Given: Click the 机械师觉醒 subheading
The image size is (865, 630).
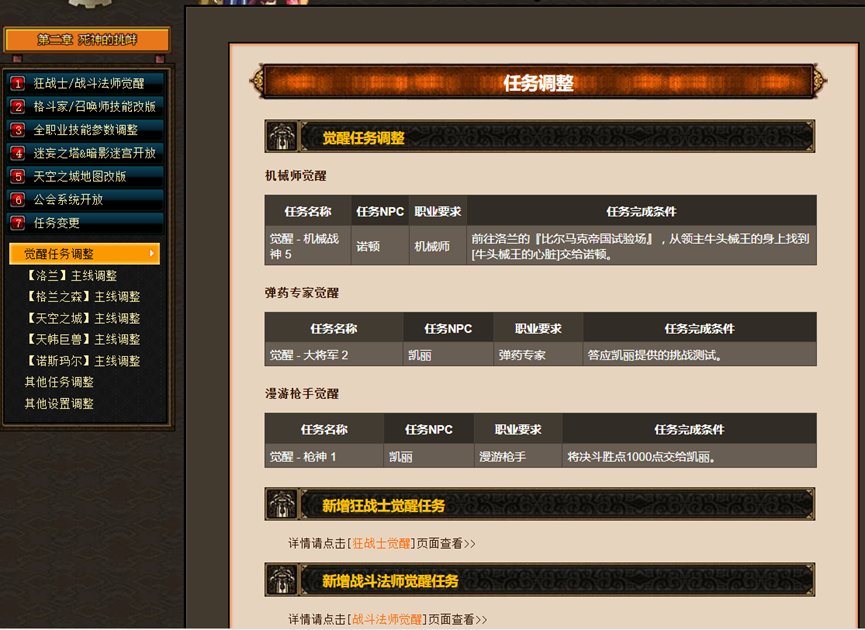Looking at the screenshot, I should [x=296, y=176].
